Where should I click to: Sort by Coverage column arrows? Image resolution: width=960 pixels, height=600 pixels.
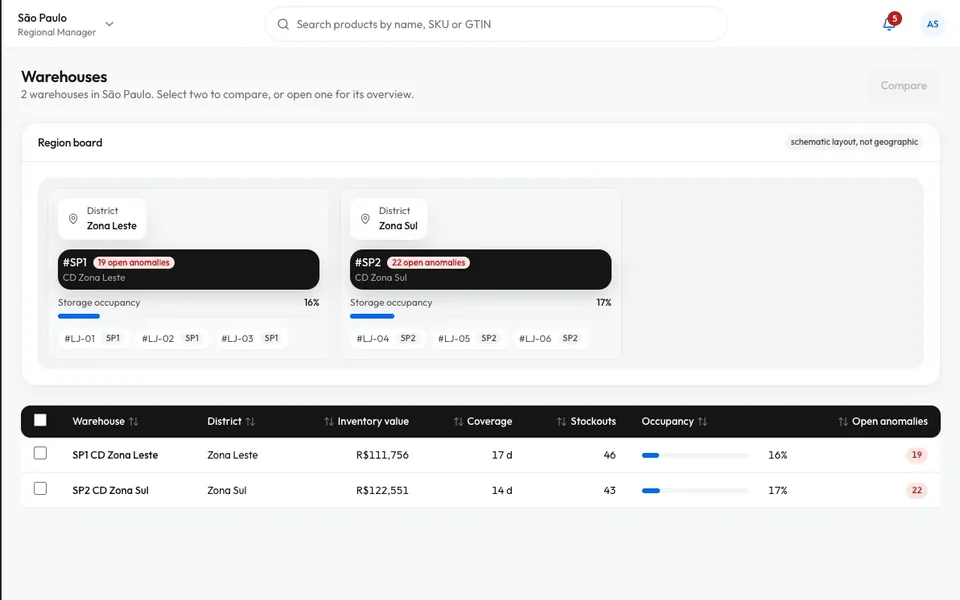(x=459, y=421)
